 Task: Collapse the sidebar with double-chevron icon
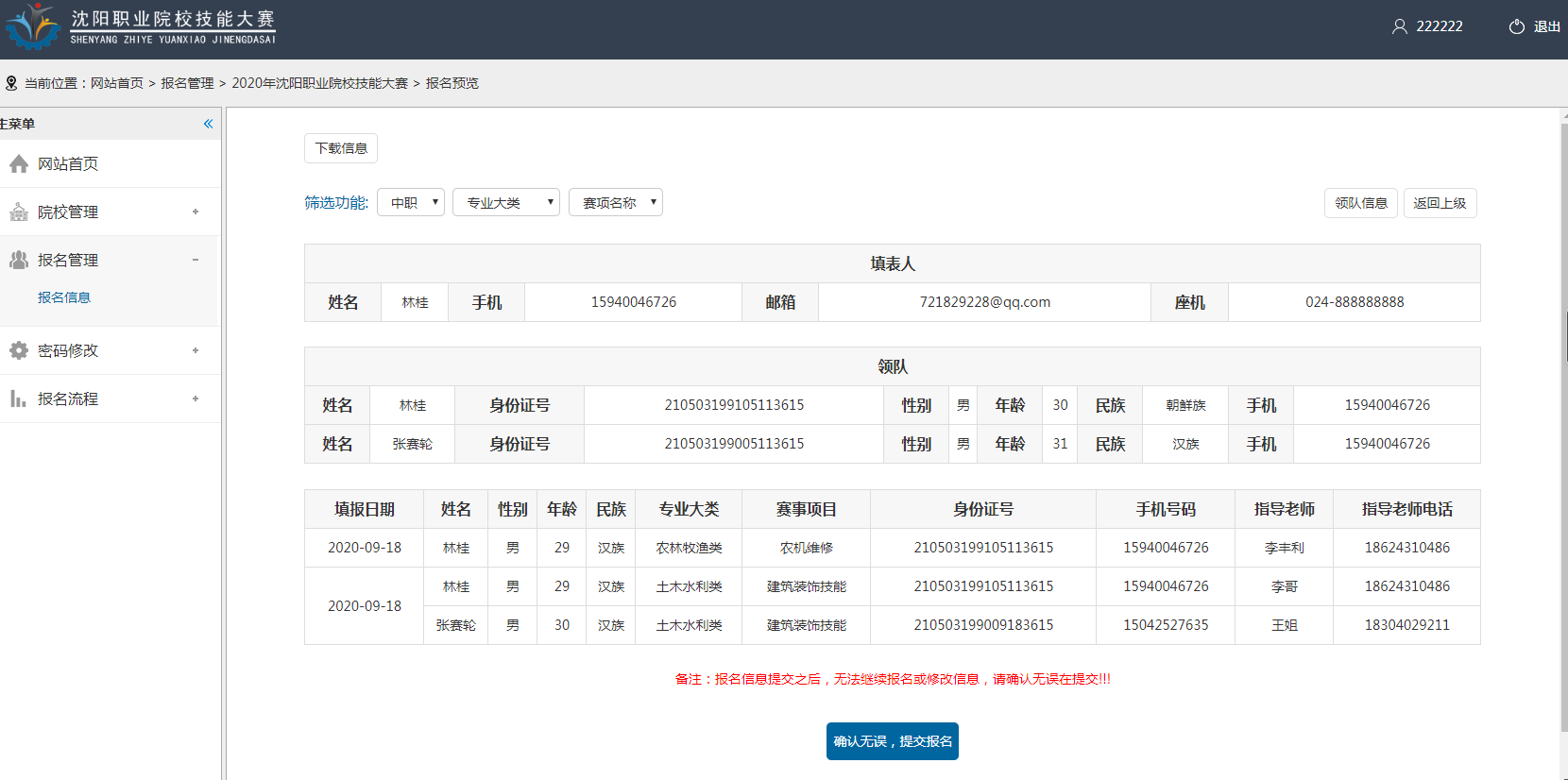pyautogui.click(x=208, y=124)
